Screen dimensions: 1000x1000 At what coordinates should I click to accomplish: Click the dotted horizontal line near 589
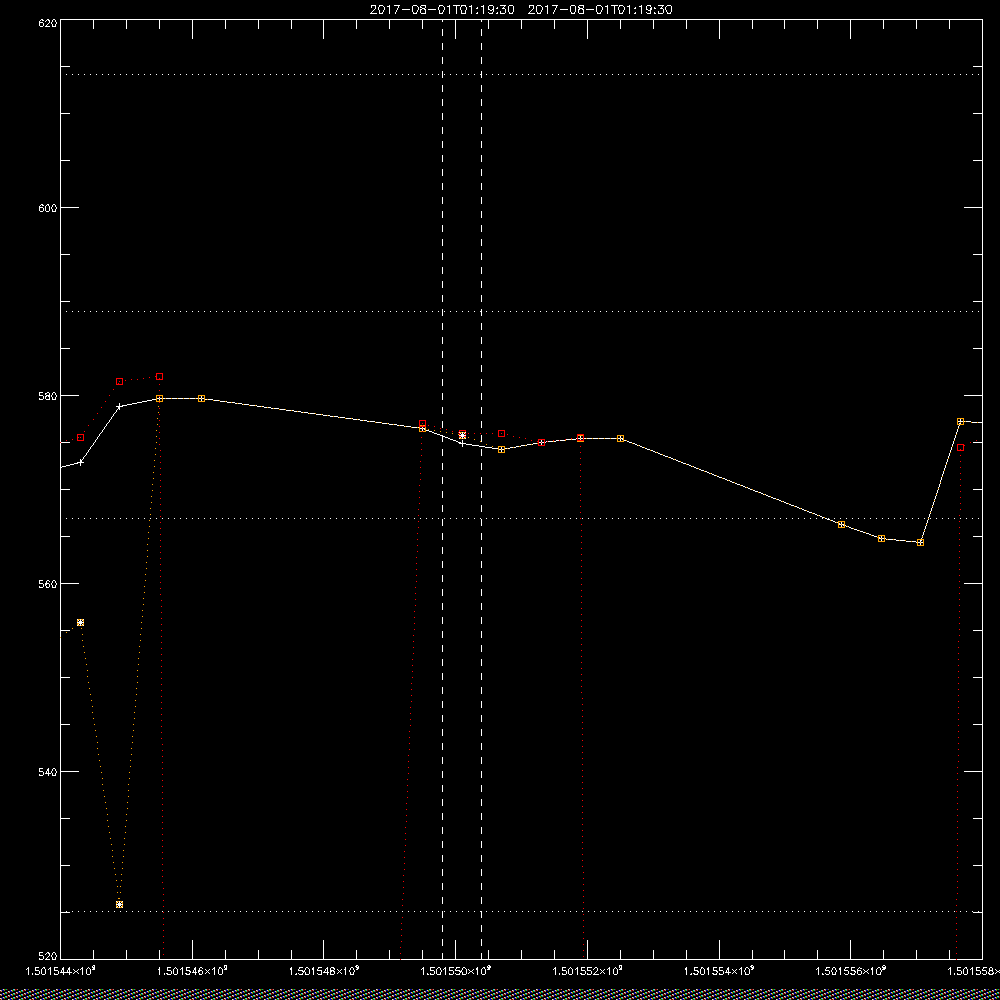point(521,312)
